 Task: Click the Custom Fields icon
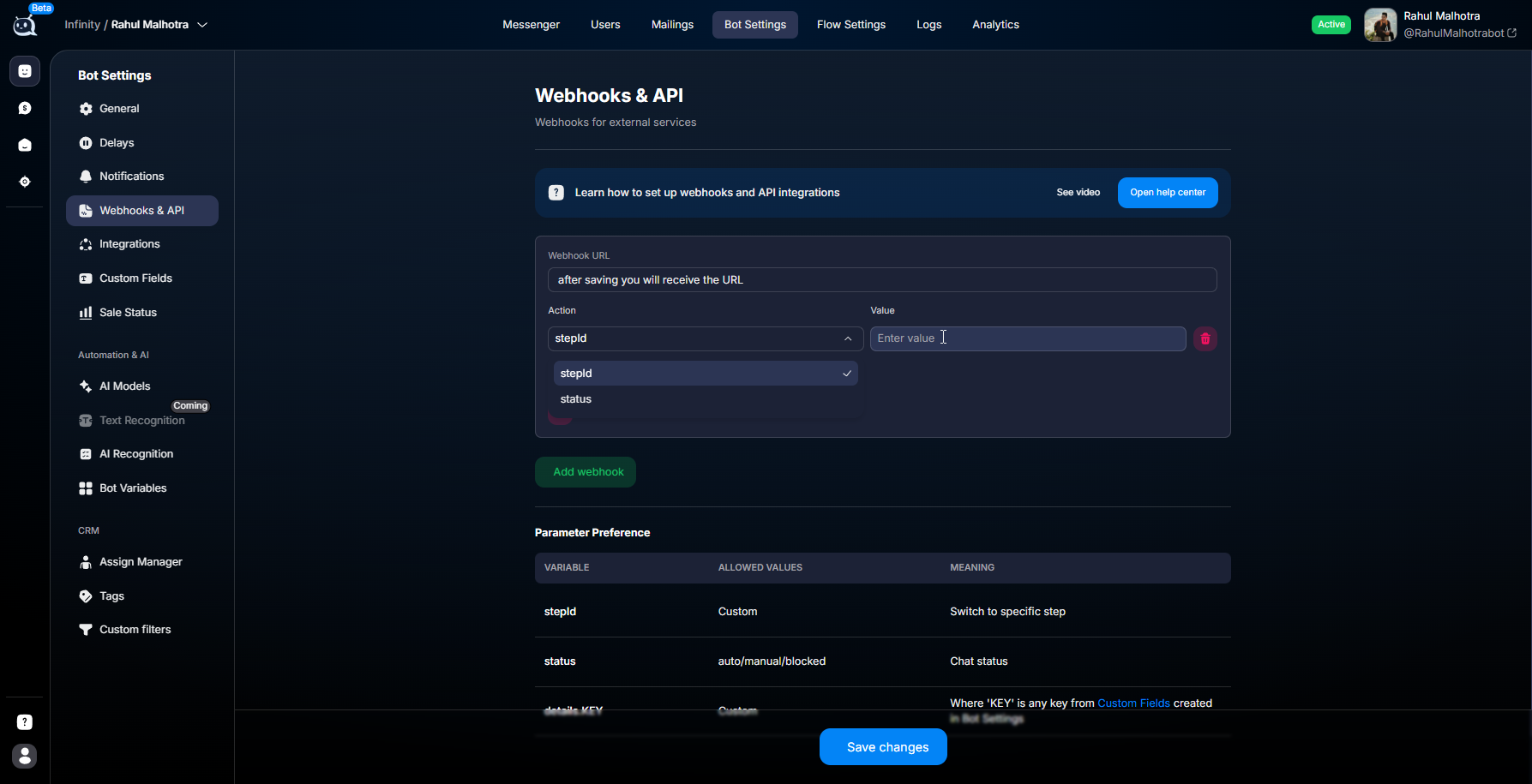click(x=86, y=278)
